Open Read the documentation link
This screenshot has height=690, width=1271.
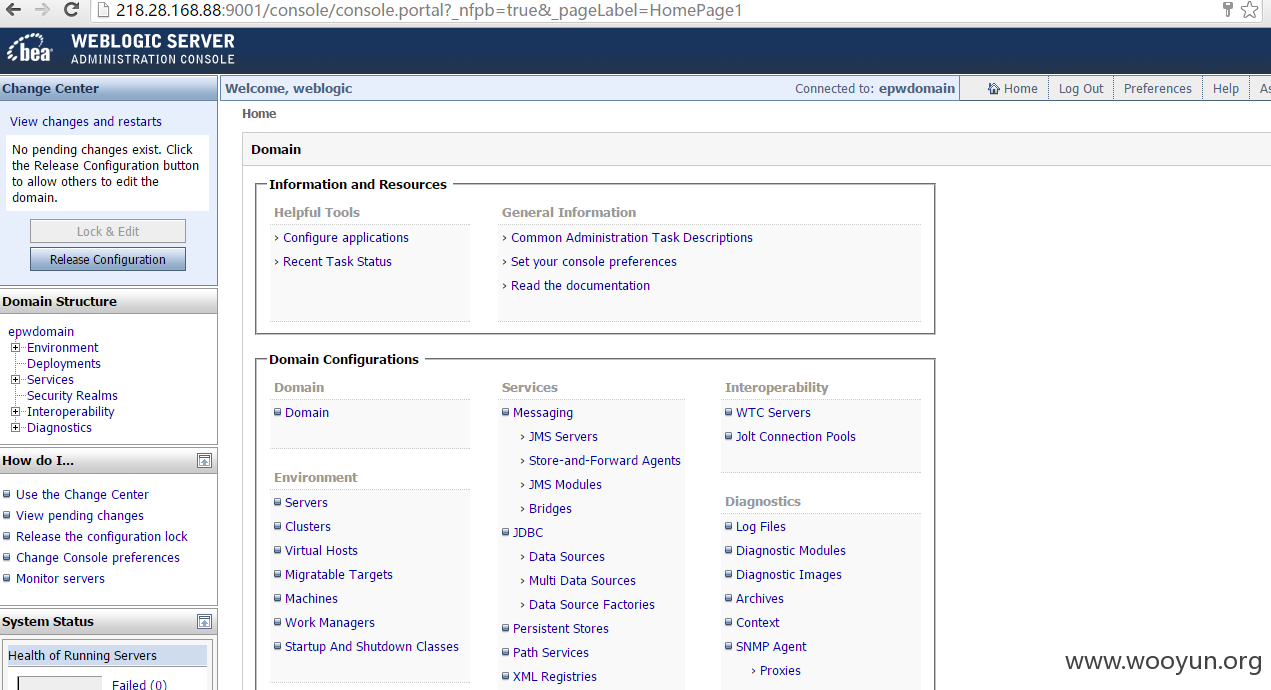click(580, 286)
